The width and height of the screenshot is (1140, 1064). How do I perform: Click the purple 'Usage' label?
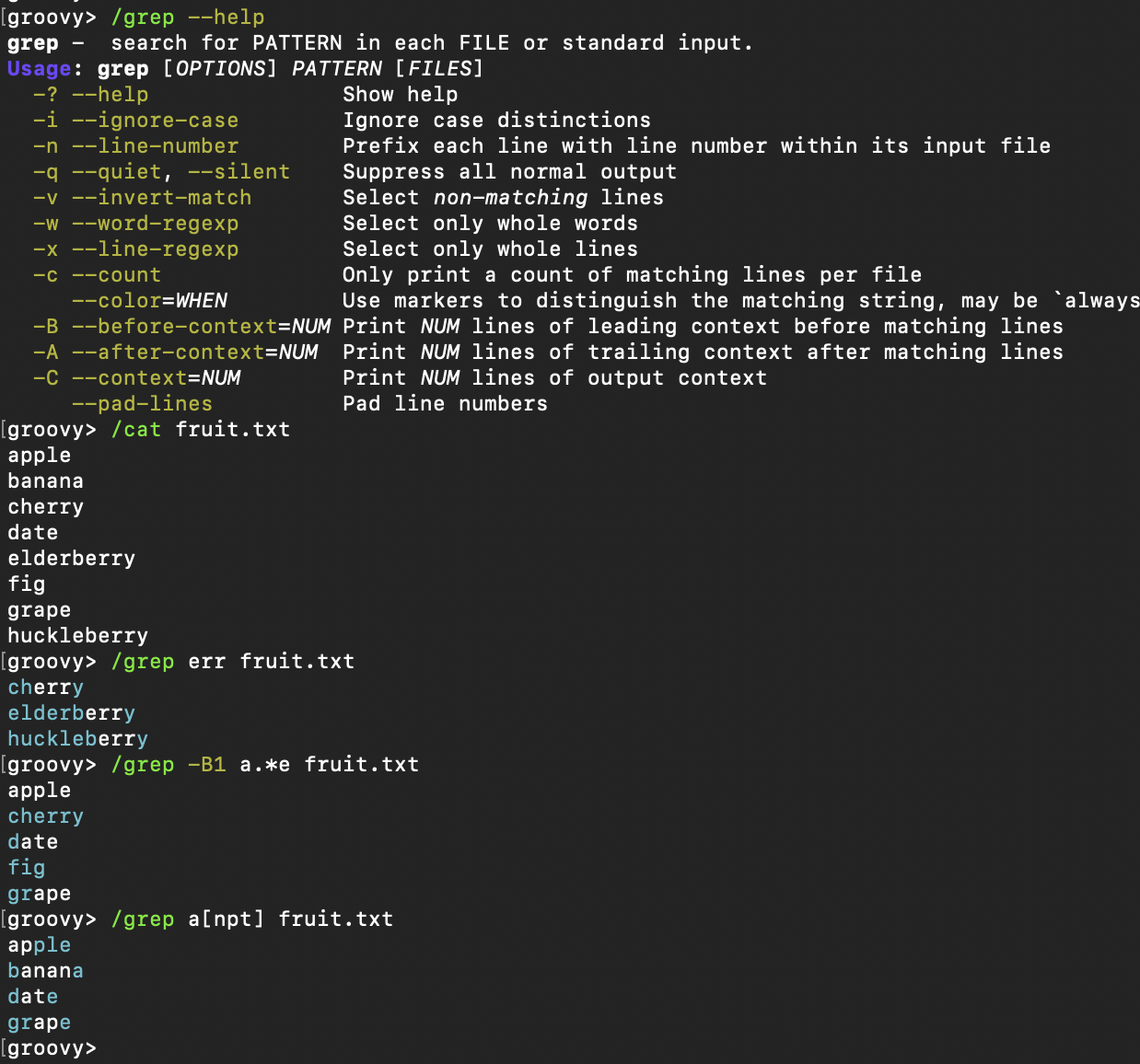[x=39, y=69]
